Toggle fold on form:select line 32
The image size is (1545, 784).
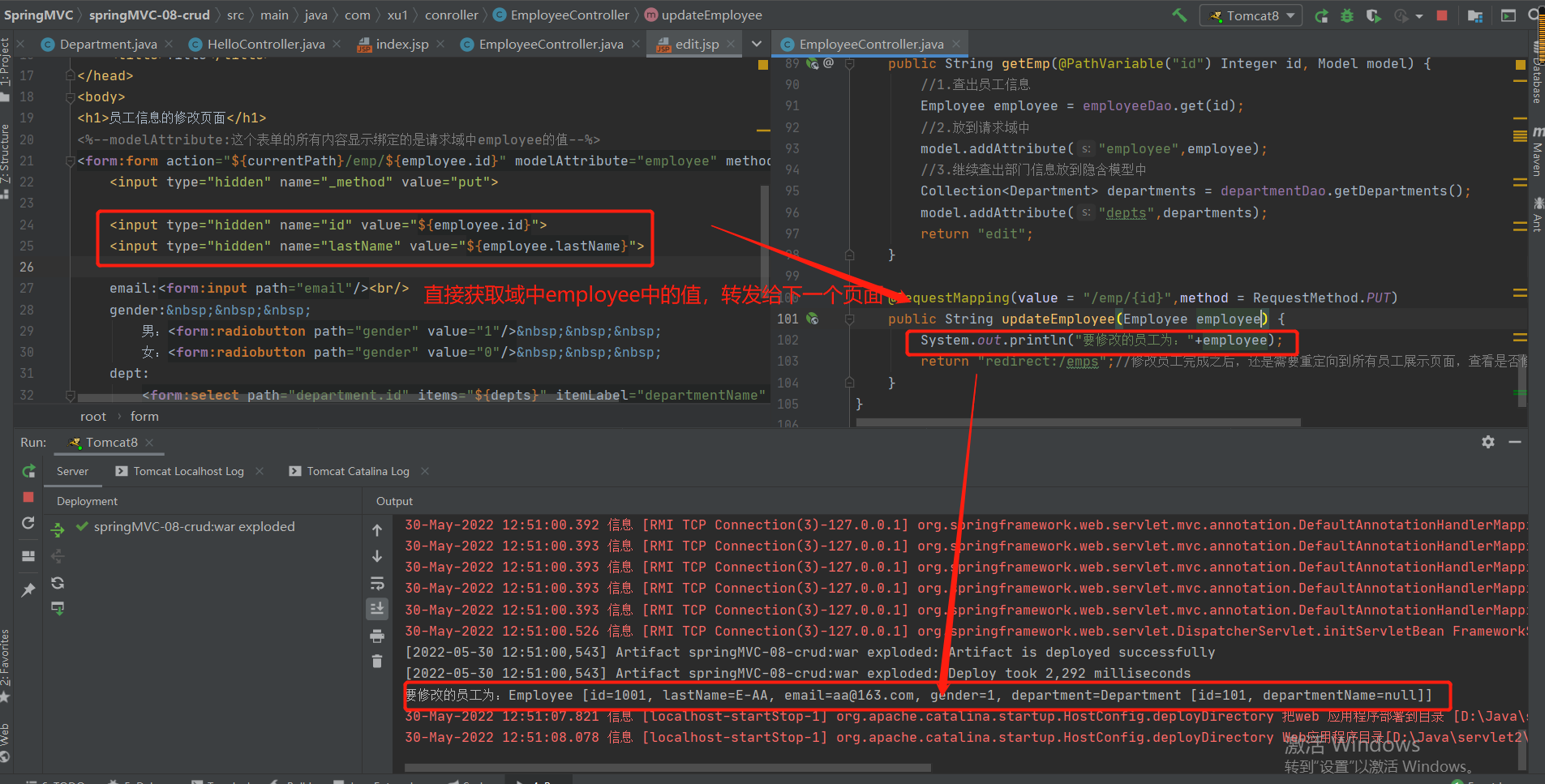71,395
